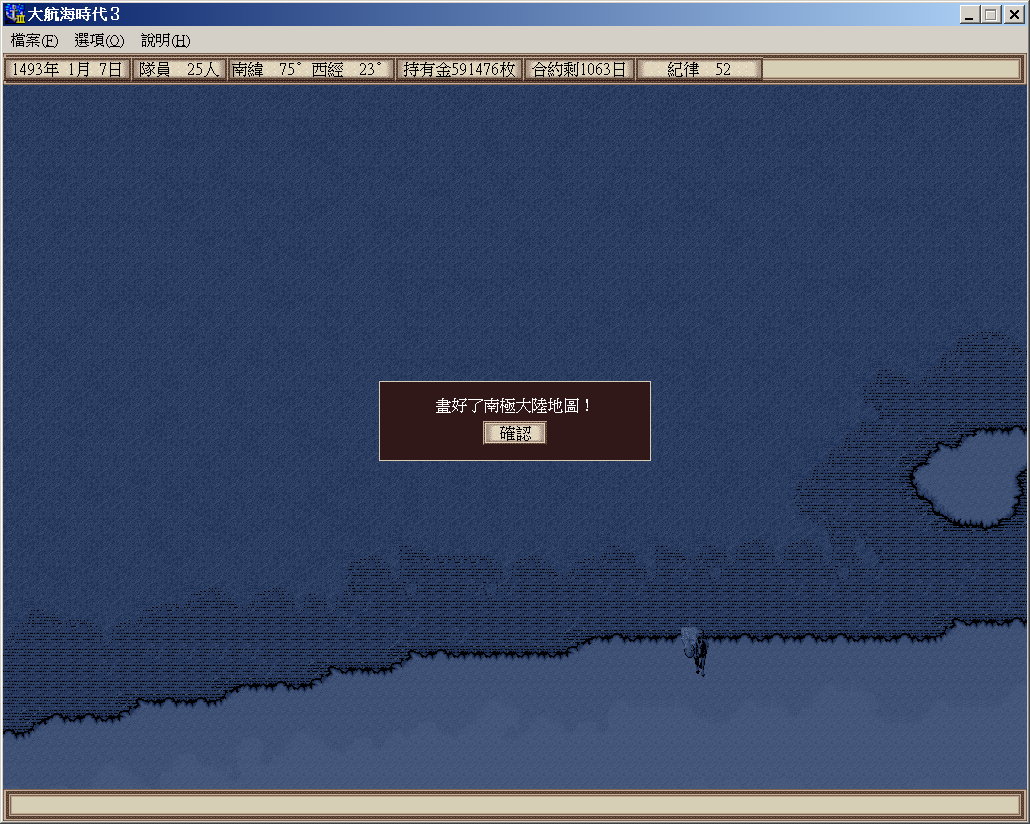Click the 紀律 52 discipline panel
The image size is (1030, 824).
click(699, 70)
